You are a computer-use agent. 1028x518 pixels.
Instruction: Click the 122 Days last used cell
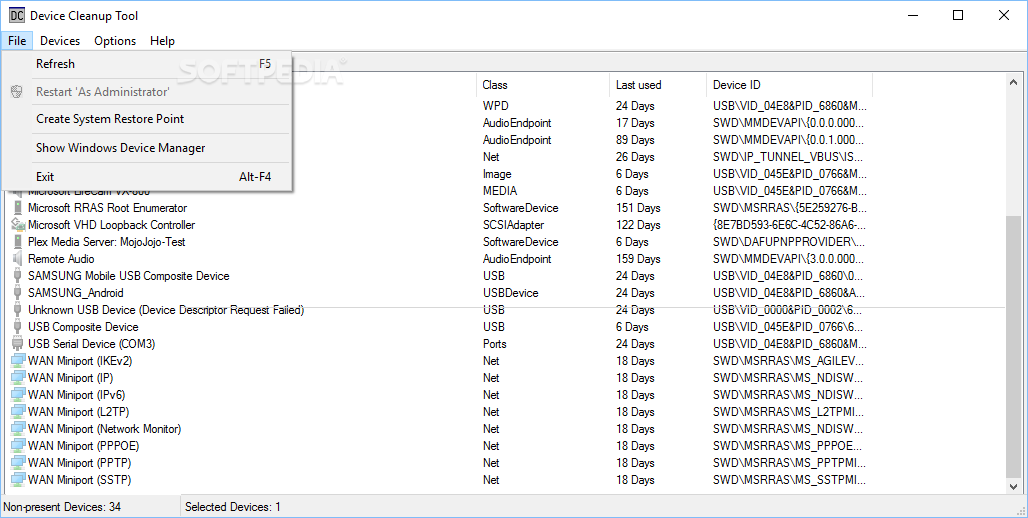(x=638, y=225)
